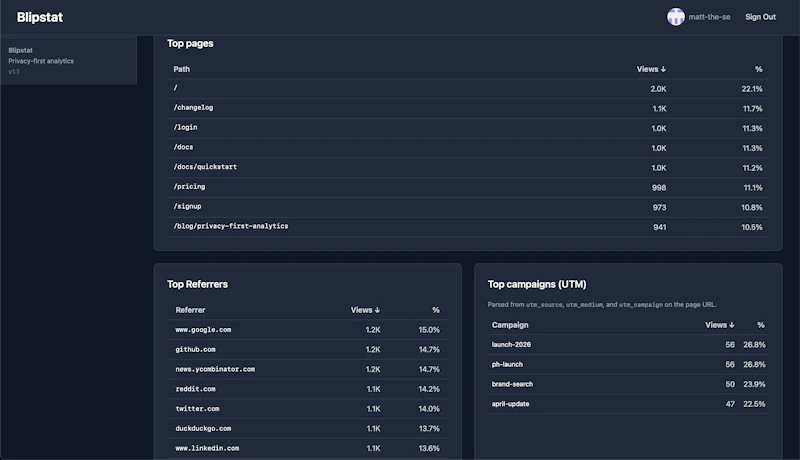Click the v1.1 version label
The image size is (800, 460).
pyautogui.click(x=14, y=72)
